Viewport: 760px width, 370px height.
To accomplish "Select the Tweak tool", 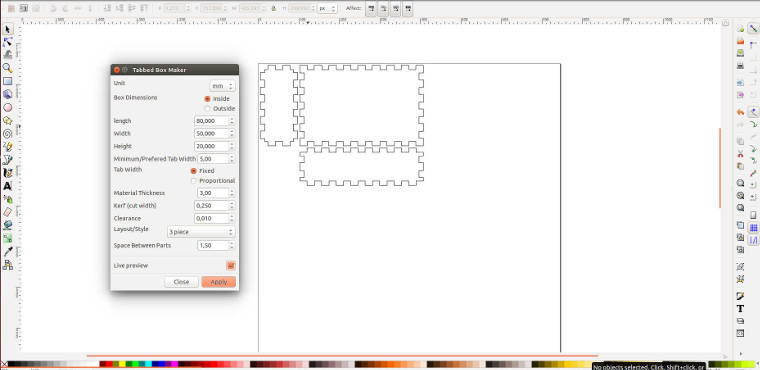I will point(7,55).
